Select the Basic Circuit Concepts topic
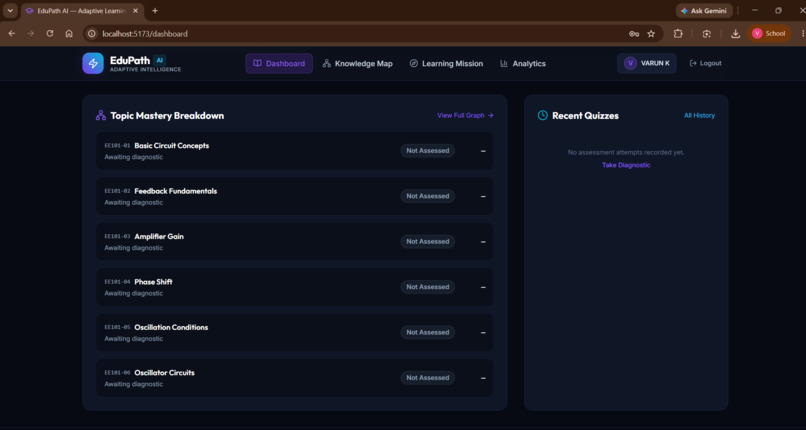Image resolution: width=806 pixels, height=430 pixels. (x=295, y=151)
